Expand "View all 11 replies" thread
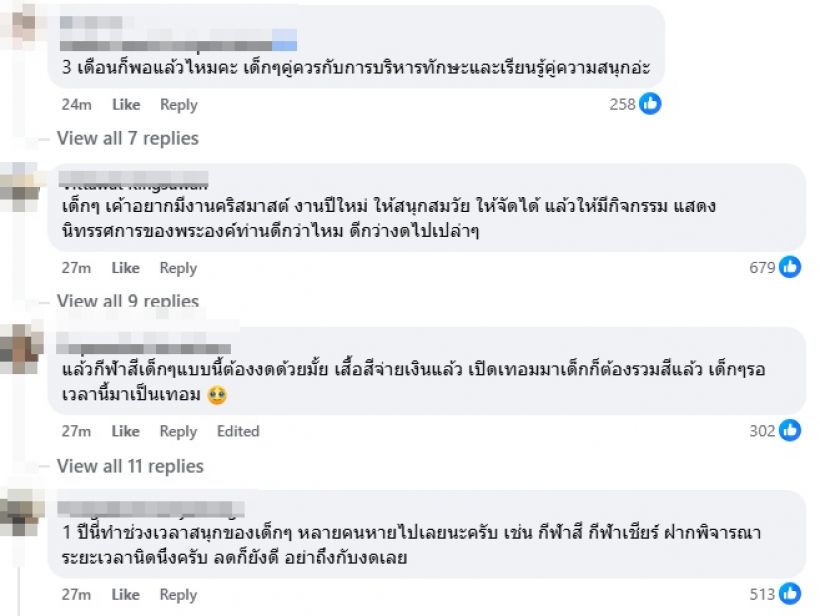The height and width of the screenshot is (616, 820). coord(130,466)
